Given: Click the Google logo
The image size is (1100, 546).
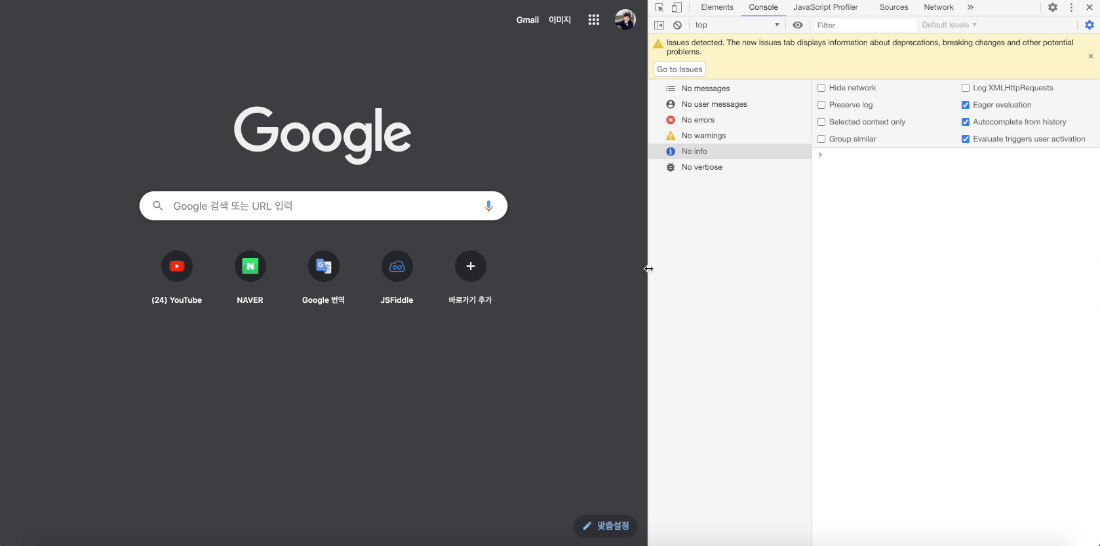Looking at the screenshot, I should 323,135.
